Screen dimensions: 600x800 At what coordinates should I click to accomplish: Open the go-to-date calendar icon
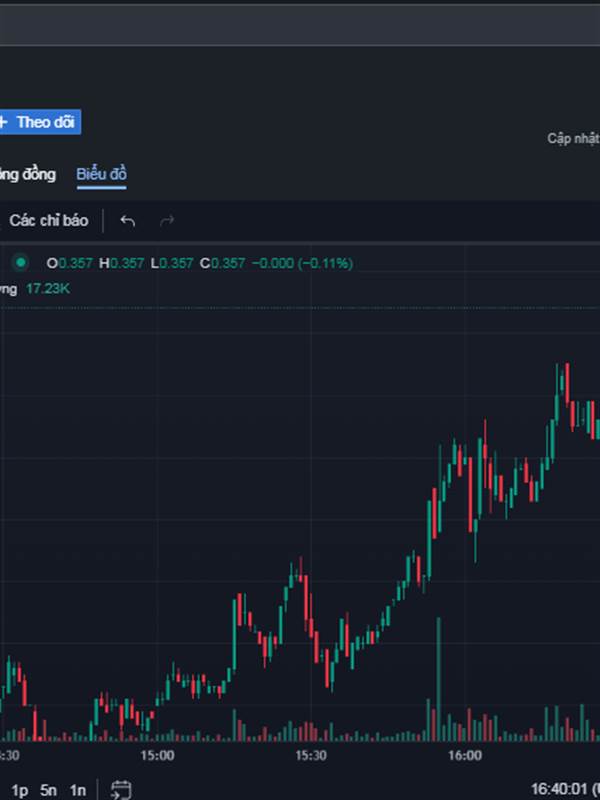[x=121, y=790]
